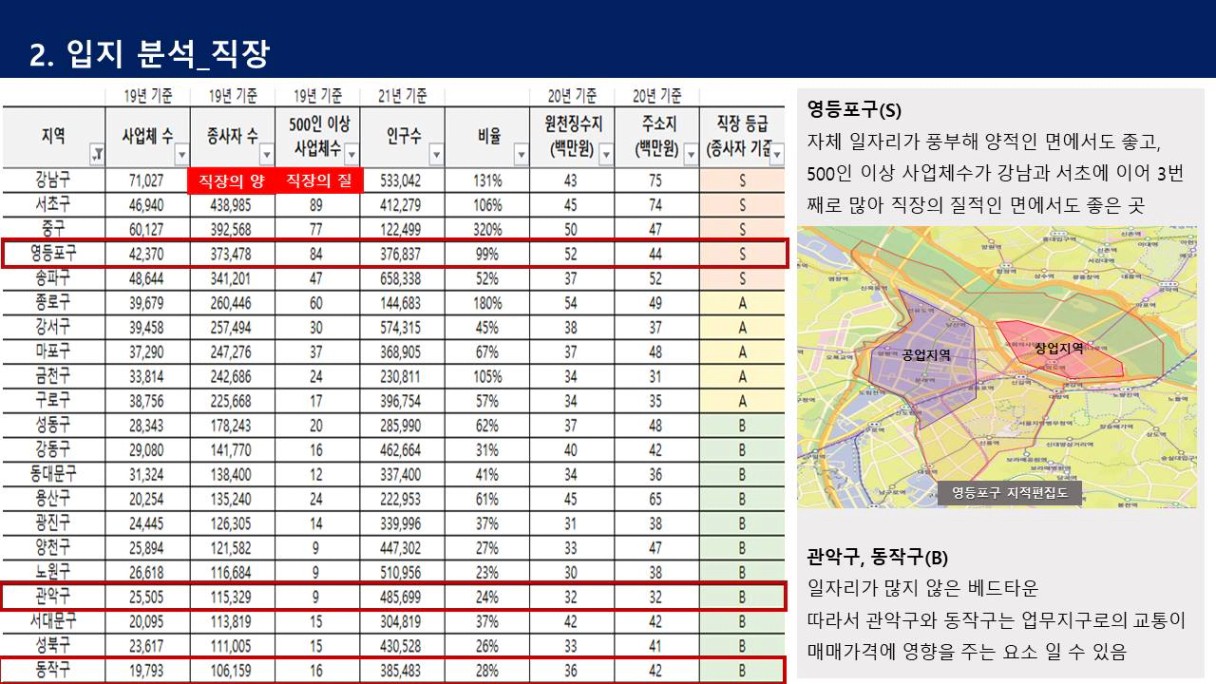Select the 71,027 사업체 수 value
This screenshot has height=684, width=1216.
tap(147, 181)
